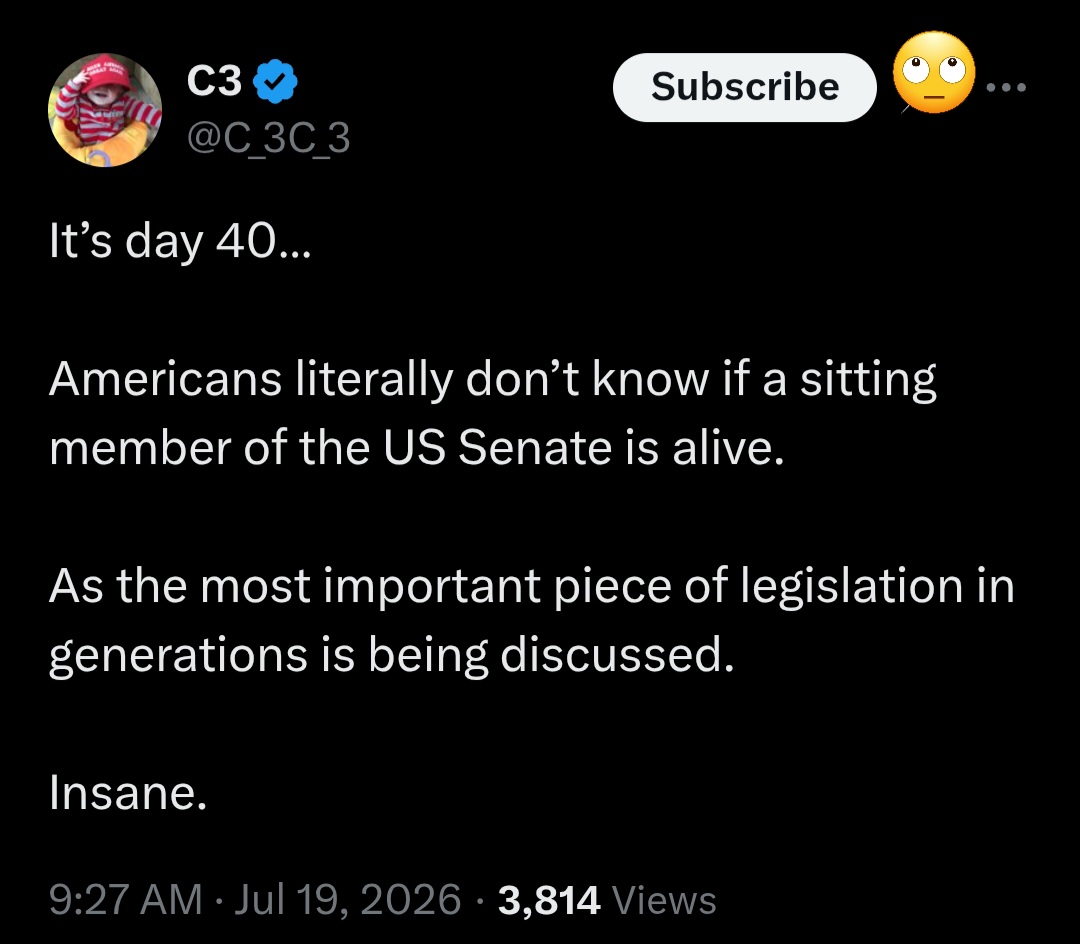1080x944 pixels.
Task: Subscribe to the C3 account
Action: 745,87
